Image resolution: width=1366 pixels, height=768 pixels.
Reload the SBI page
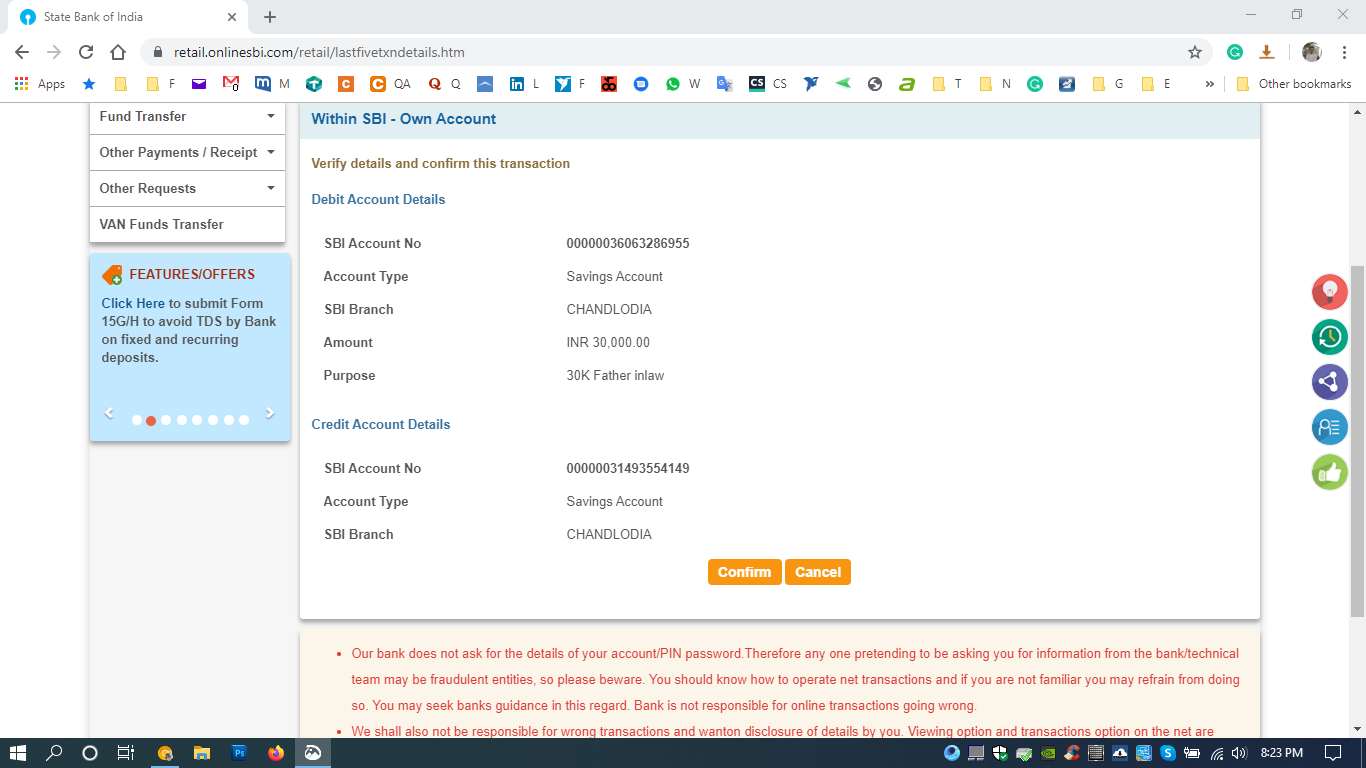pos(86,52)
